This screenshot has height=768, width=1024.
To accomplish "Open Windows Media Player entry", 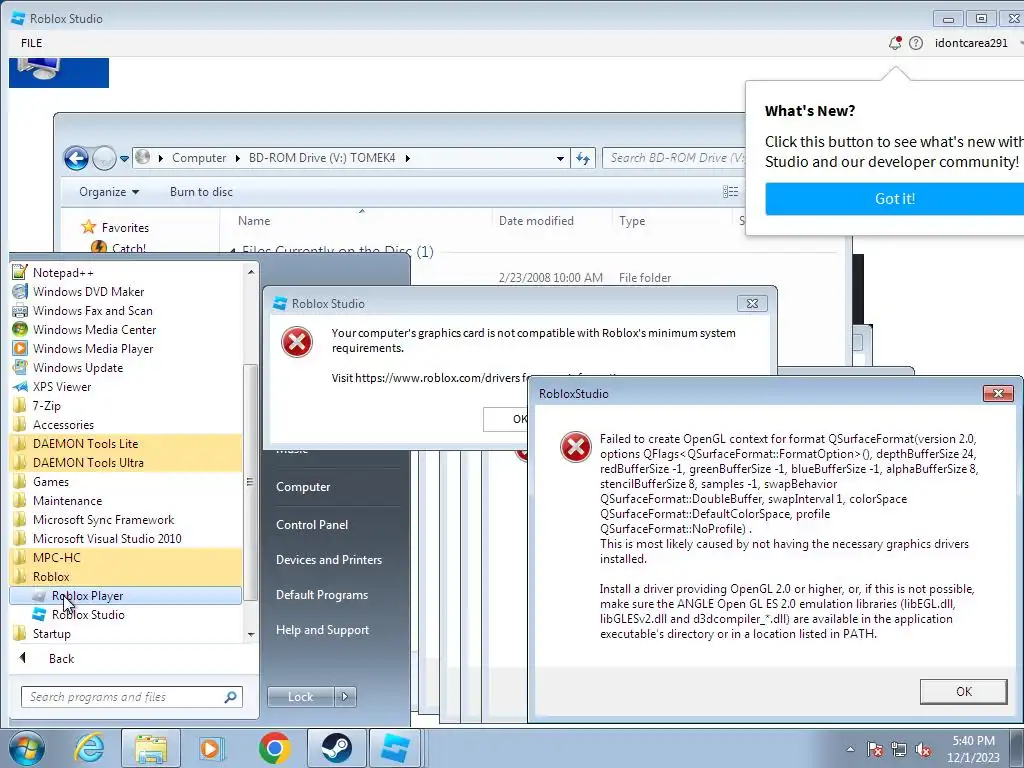I will click(127, 349).
